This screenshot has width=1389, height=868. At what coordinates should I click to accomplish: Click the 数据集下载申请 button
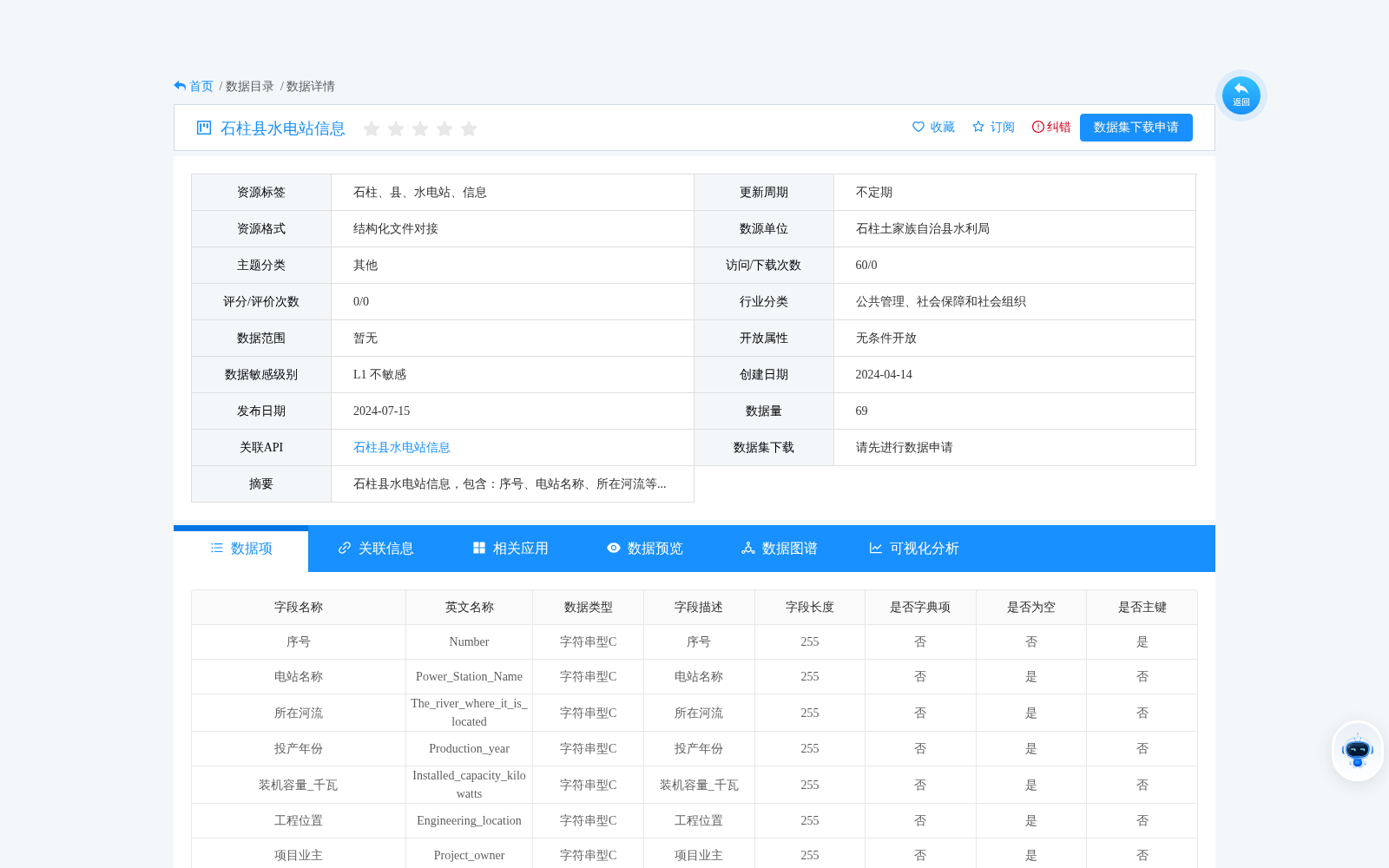1136,128
